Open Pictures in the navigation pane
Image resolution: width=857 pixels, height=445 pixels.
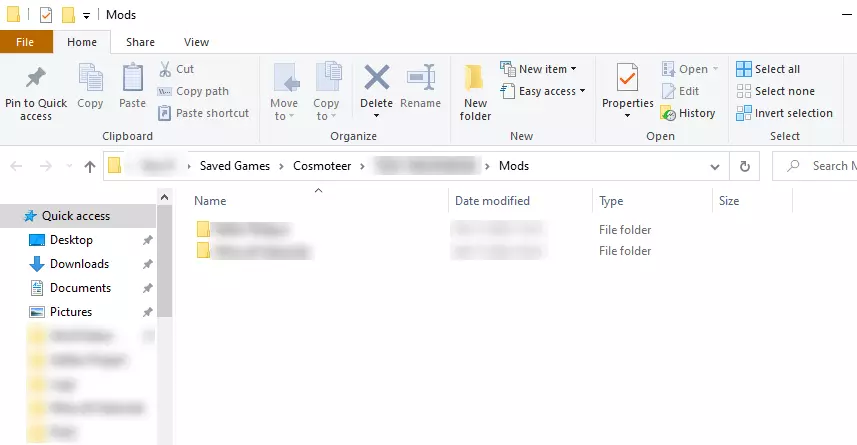tap(71, 312)
